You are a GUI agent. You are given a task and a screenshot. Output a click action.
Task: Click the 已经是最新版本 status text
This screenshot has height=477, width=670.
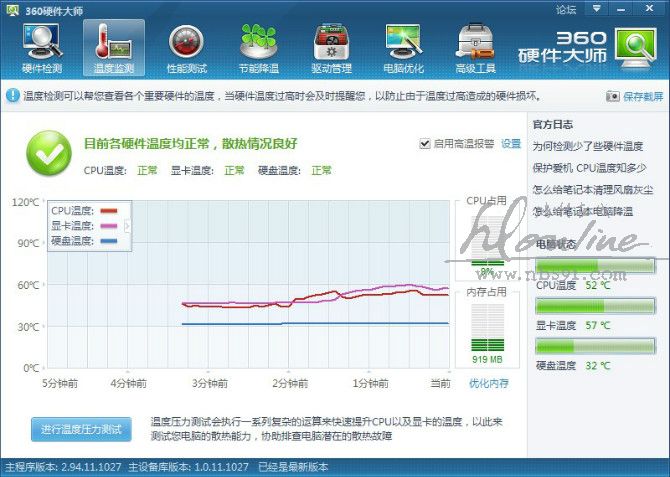tap(293, 467)
